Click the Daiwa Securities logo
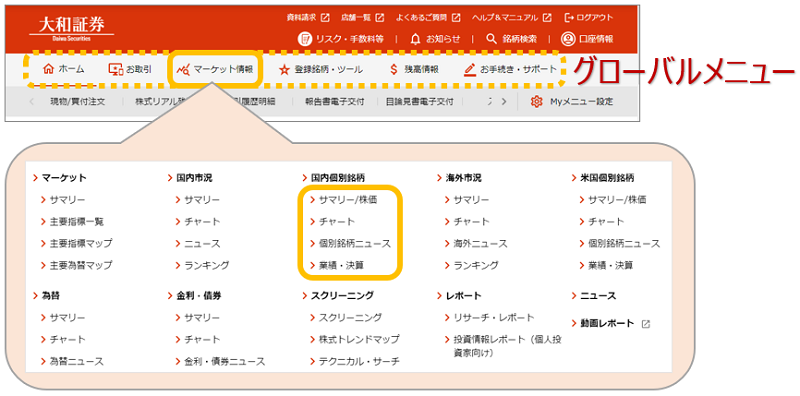The height and width of the screenshot is (396, 800). coord(71,29)
